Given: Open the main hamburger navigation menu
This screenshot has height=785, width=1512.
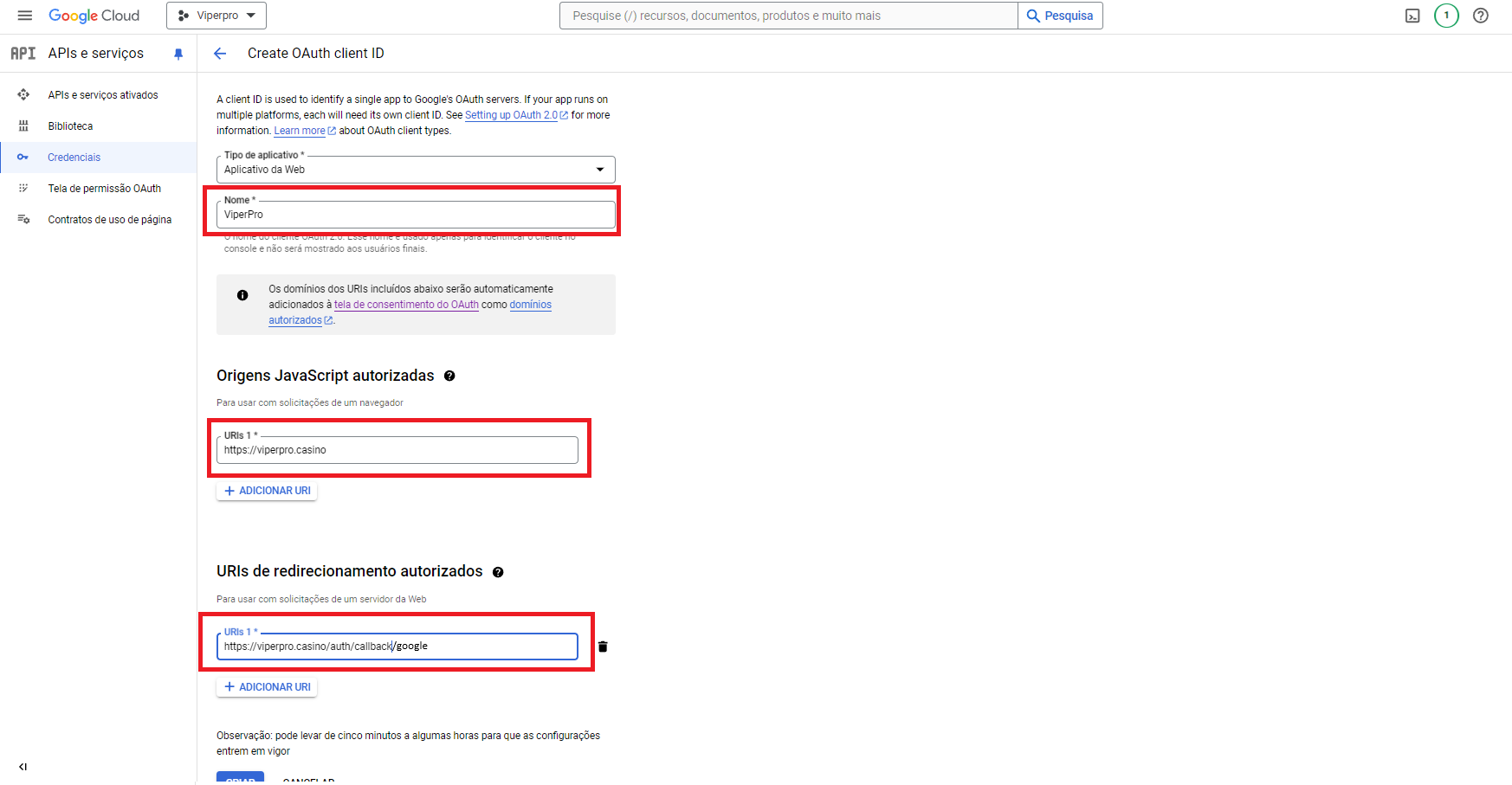Looking at the screenshot, I should (x=24, y=16).
